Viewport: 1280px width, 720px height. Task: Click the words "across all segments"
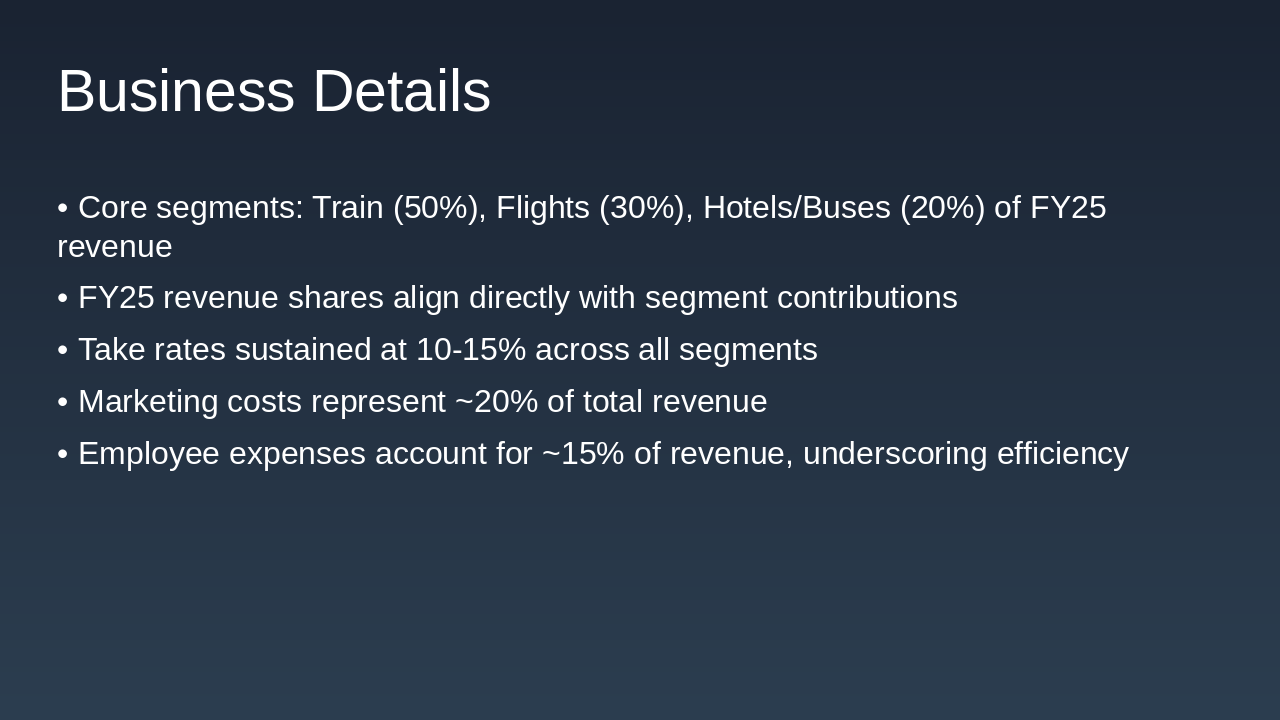(x=676, y=350)
